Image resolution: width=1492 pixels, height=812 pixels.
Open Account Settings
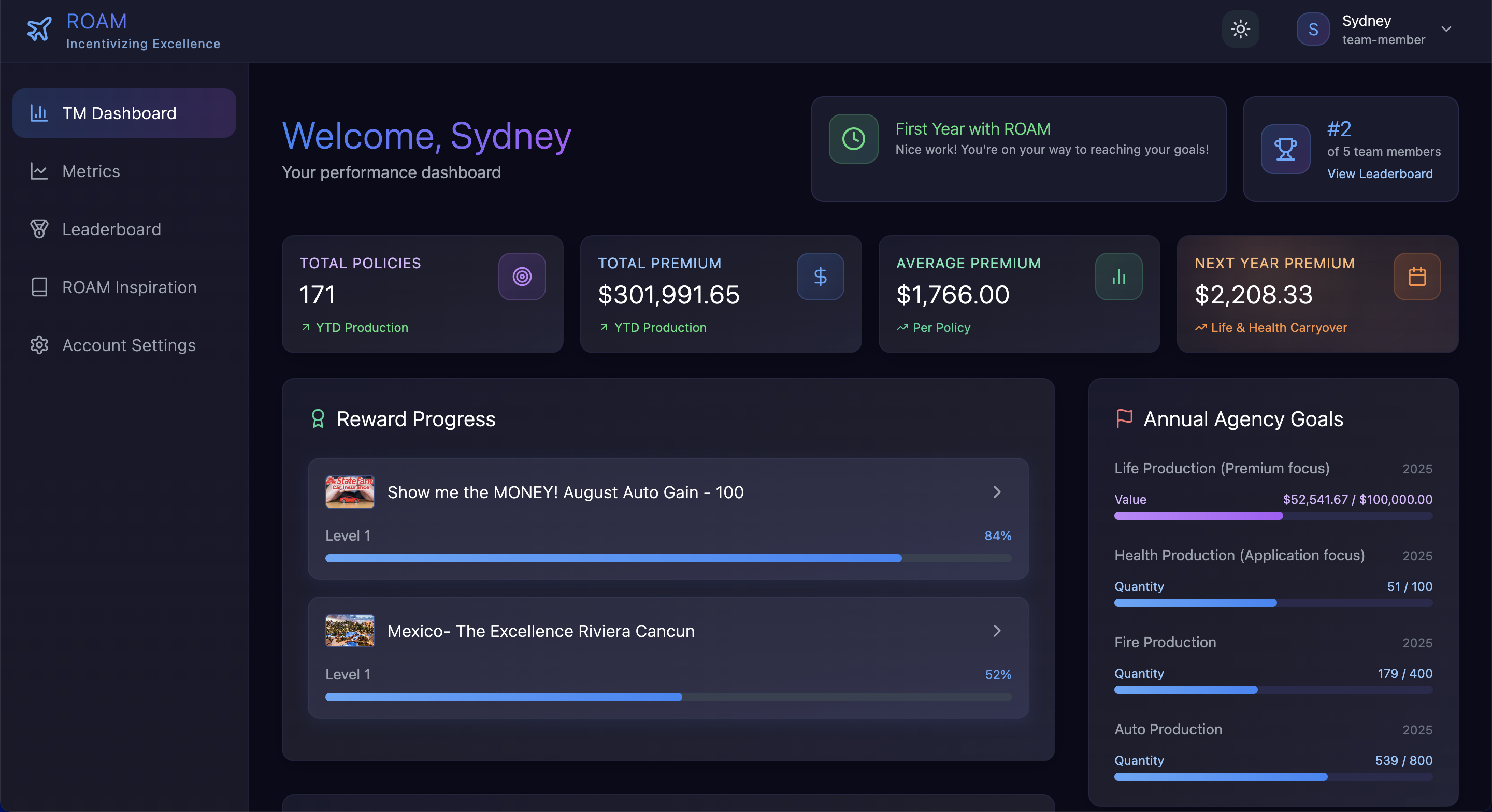128,344
